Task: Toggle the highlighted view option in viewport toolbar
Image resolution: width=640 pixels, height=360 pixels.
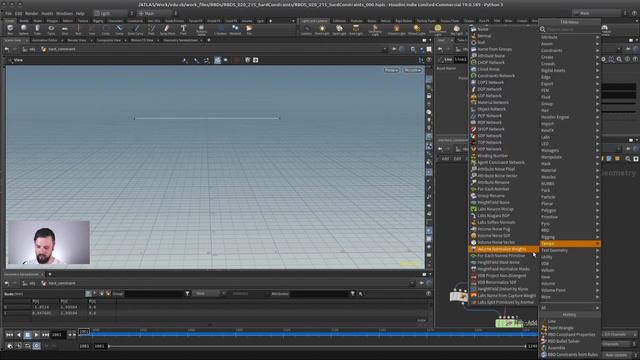Action: 218,60
